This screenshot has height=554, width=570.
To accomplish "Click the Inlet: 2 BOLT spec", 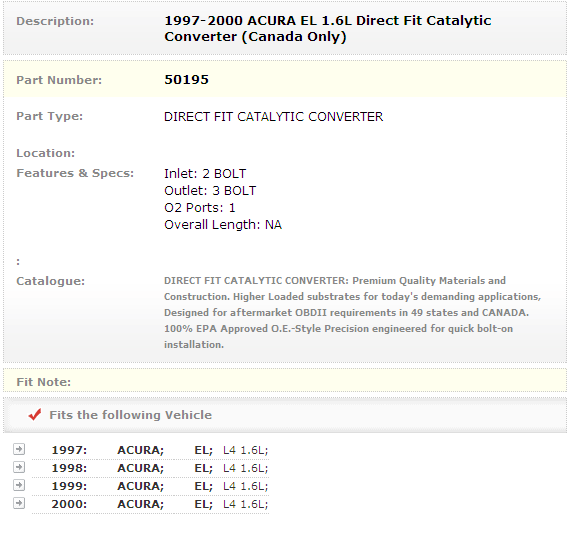I will [x=205, y=174].
